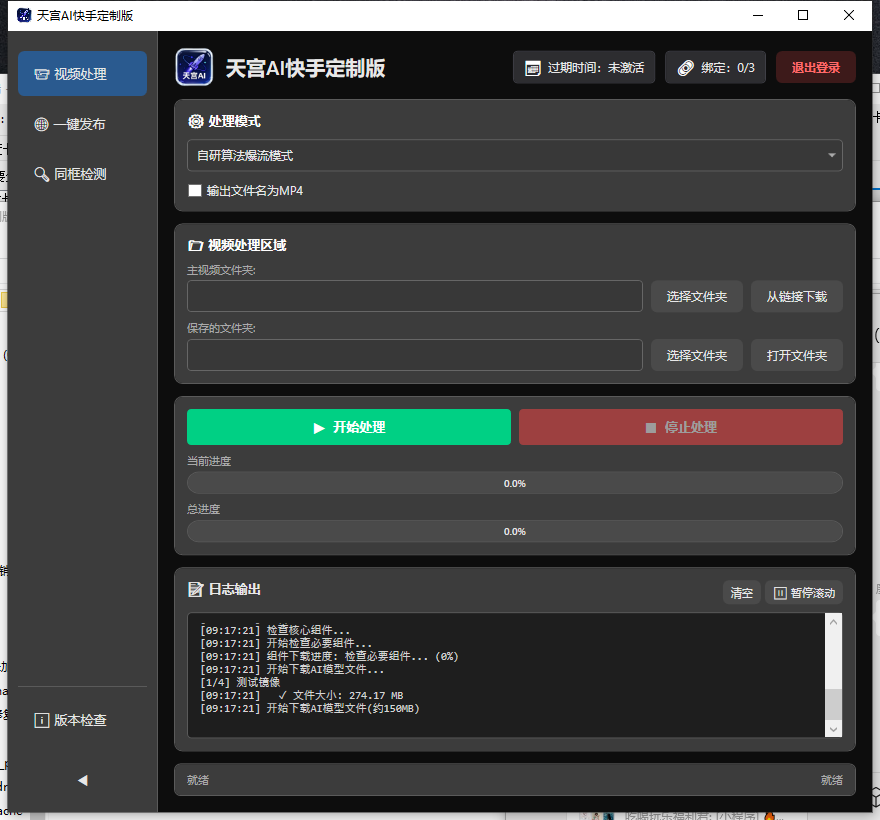Open the 自研算法爆流模式 dropdown
880x820 pixels.
514,156
